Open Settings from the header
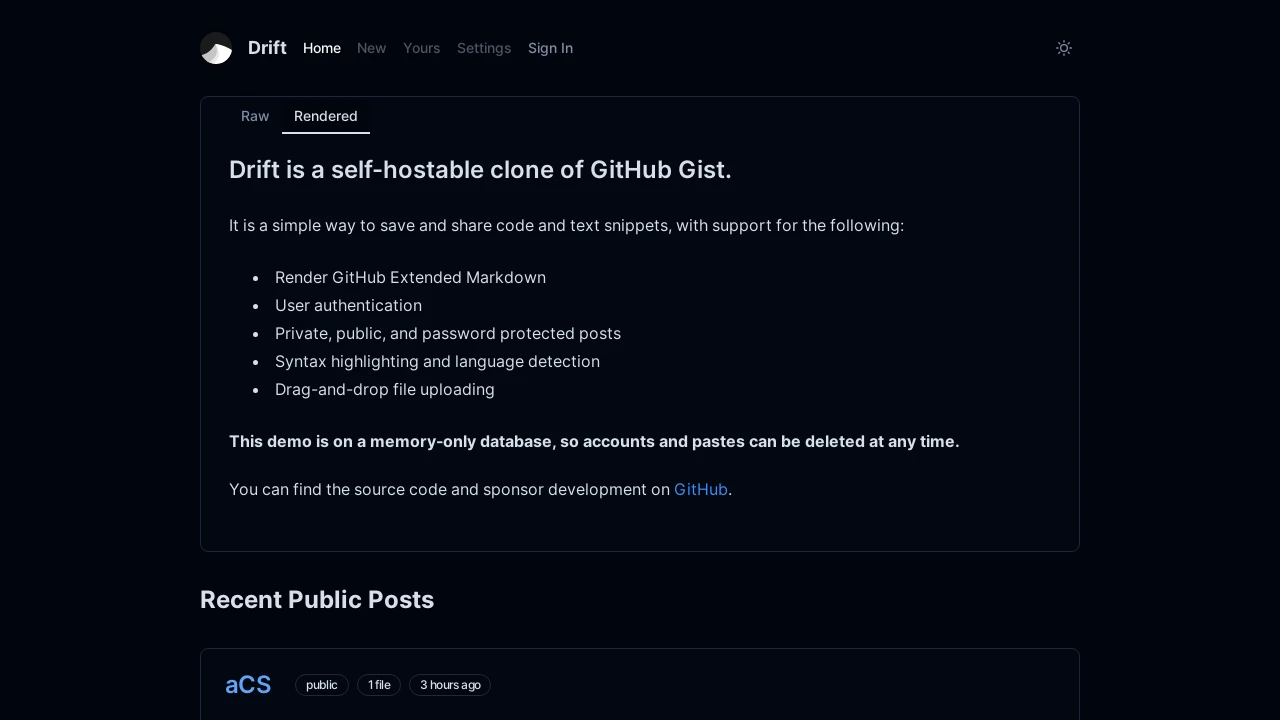 [x=484, y=48]
